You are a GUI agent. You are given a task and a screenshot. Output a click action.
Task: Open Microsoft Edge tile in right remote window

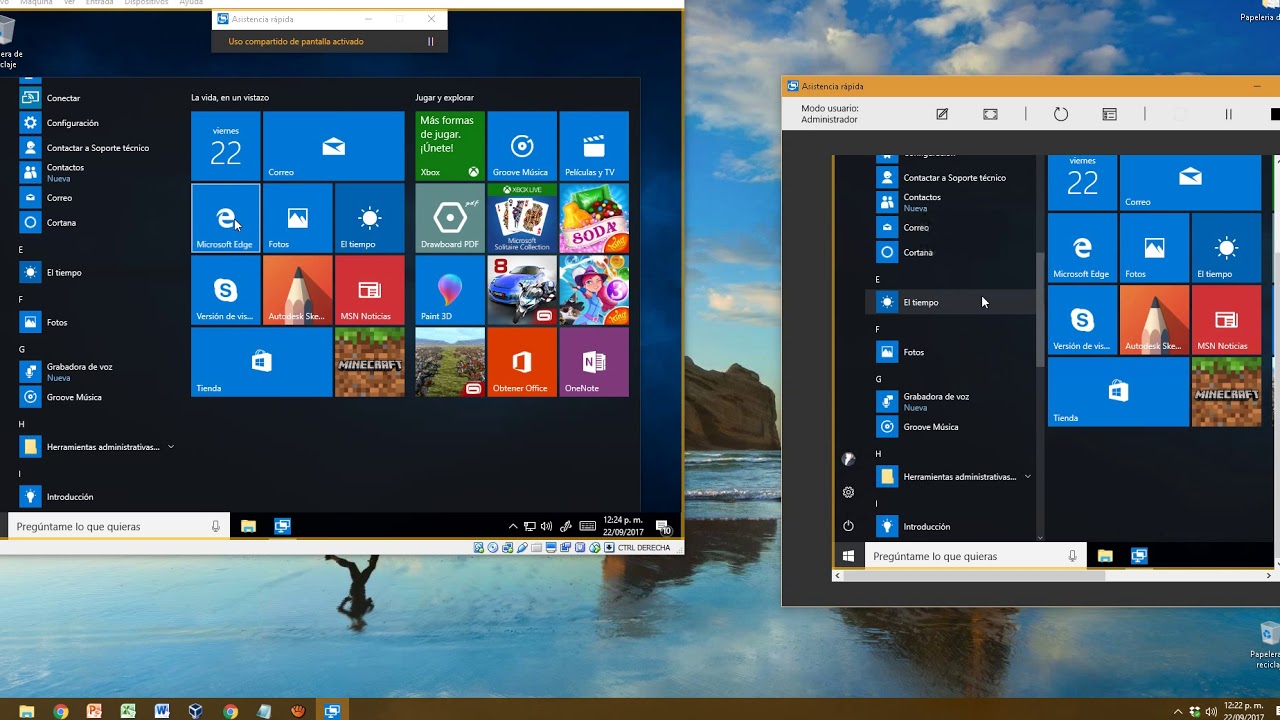[x=1082, y=248]
